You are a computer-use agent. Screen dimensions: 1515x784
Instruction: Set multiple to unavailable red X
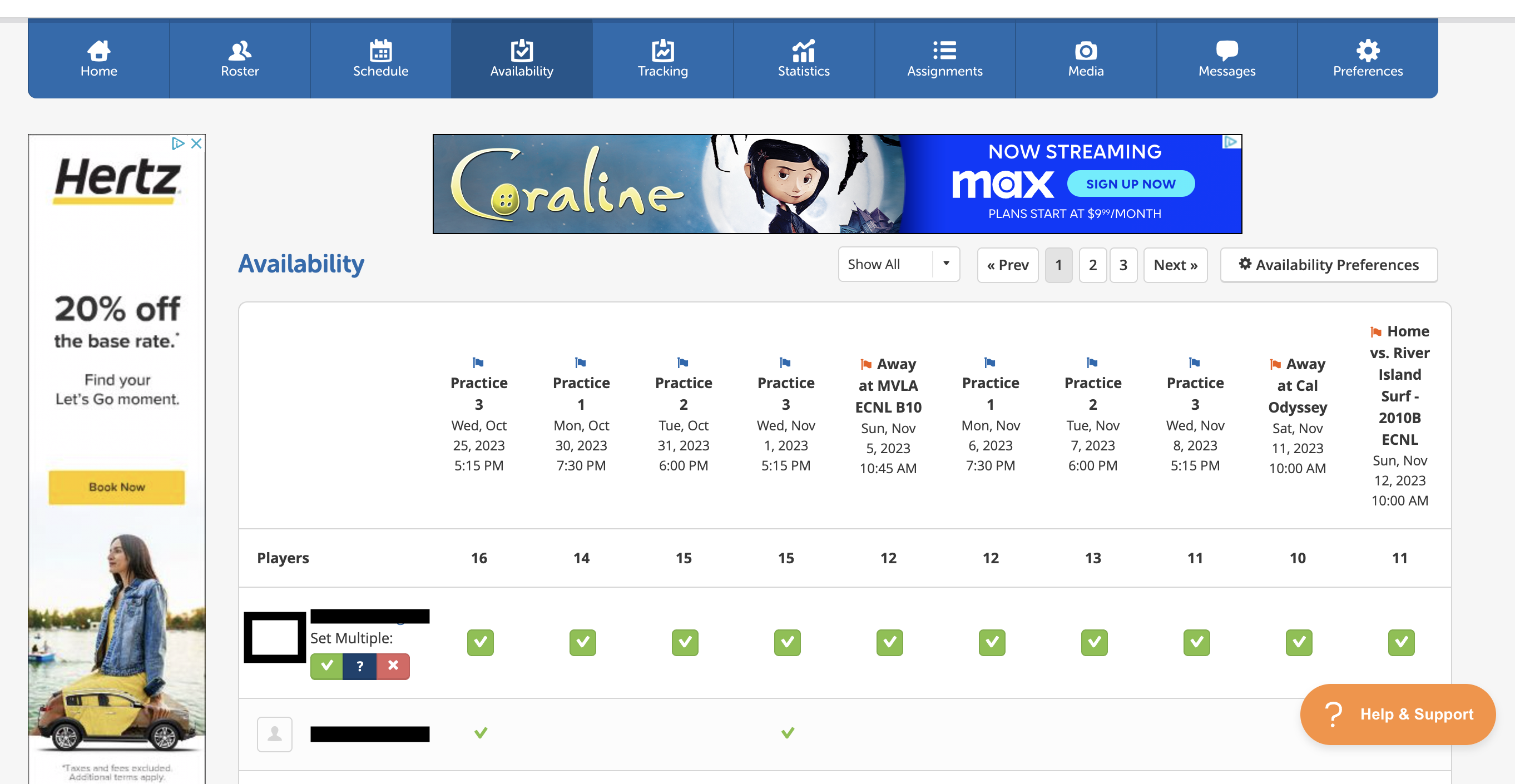pos(393,666)
